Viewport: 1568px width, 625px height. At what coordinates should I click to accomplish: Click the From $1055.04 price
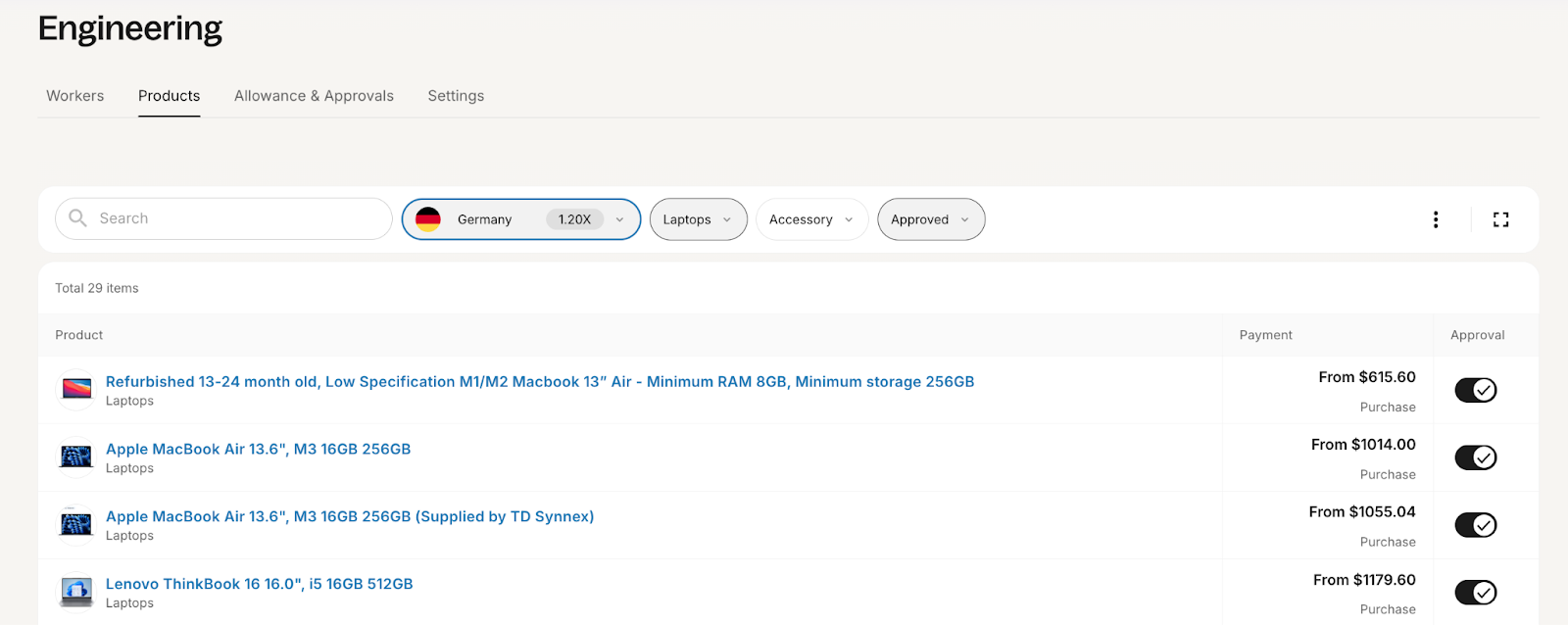tap(1362, 512)
